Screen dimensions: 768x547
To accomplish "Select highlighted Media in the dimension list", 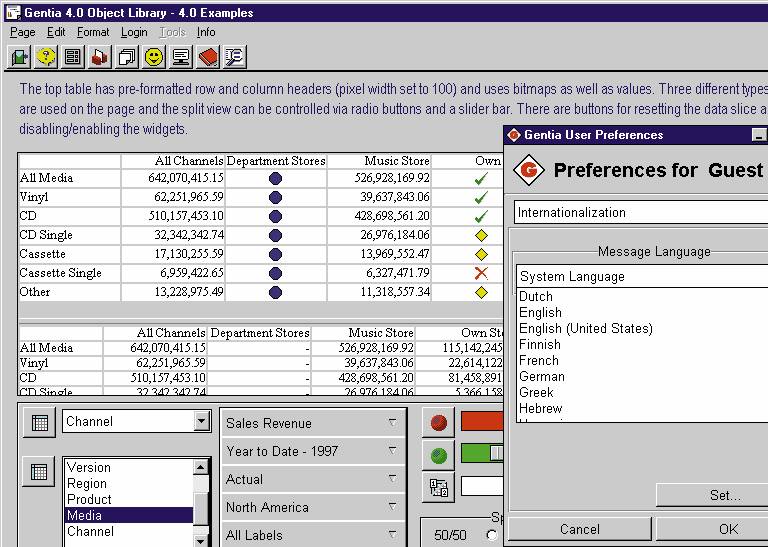I will pos(129,516).
